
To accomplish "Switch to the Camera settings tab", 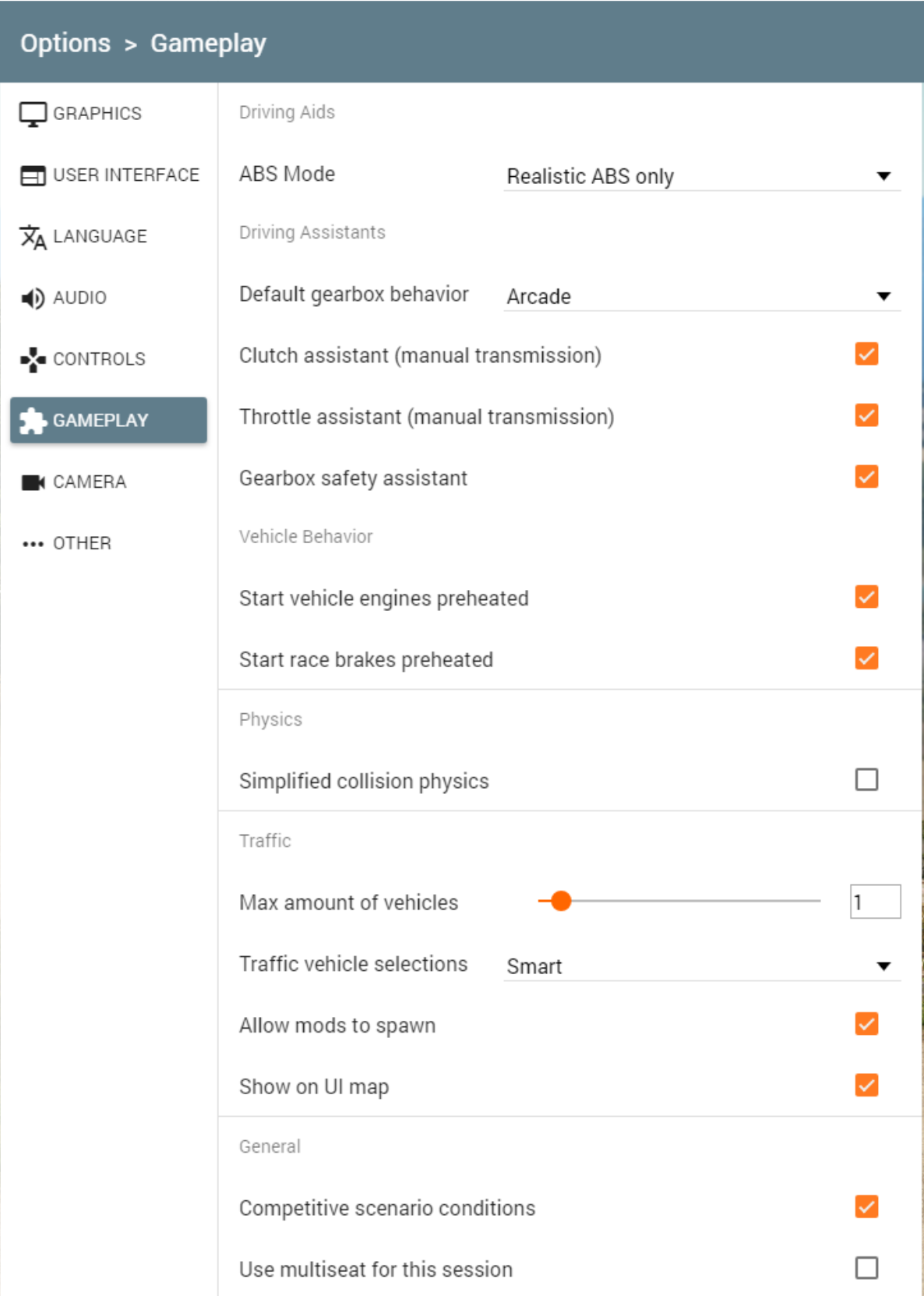I will (x=90, y=482).
